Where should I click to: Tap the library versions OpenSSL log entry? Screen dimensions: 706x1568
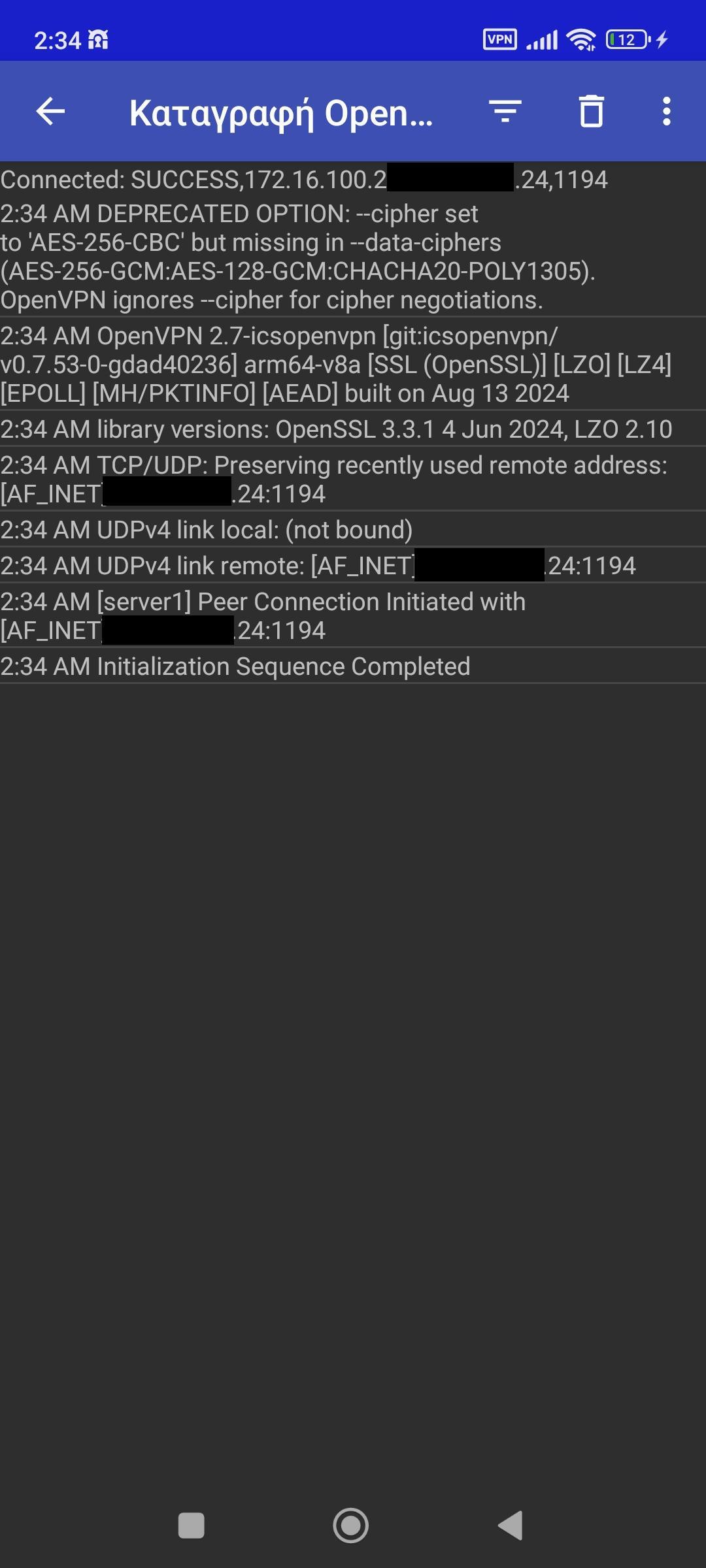336,429
